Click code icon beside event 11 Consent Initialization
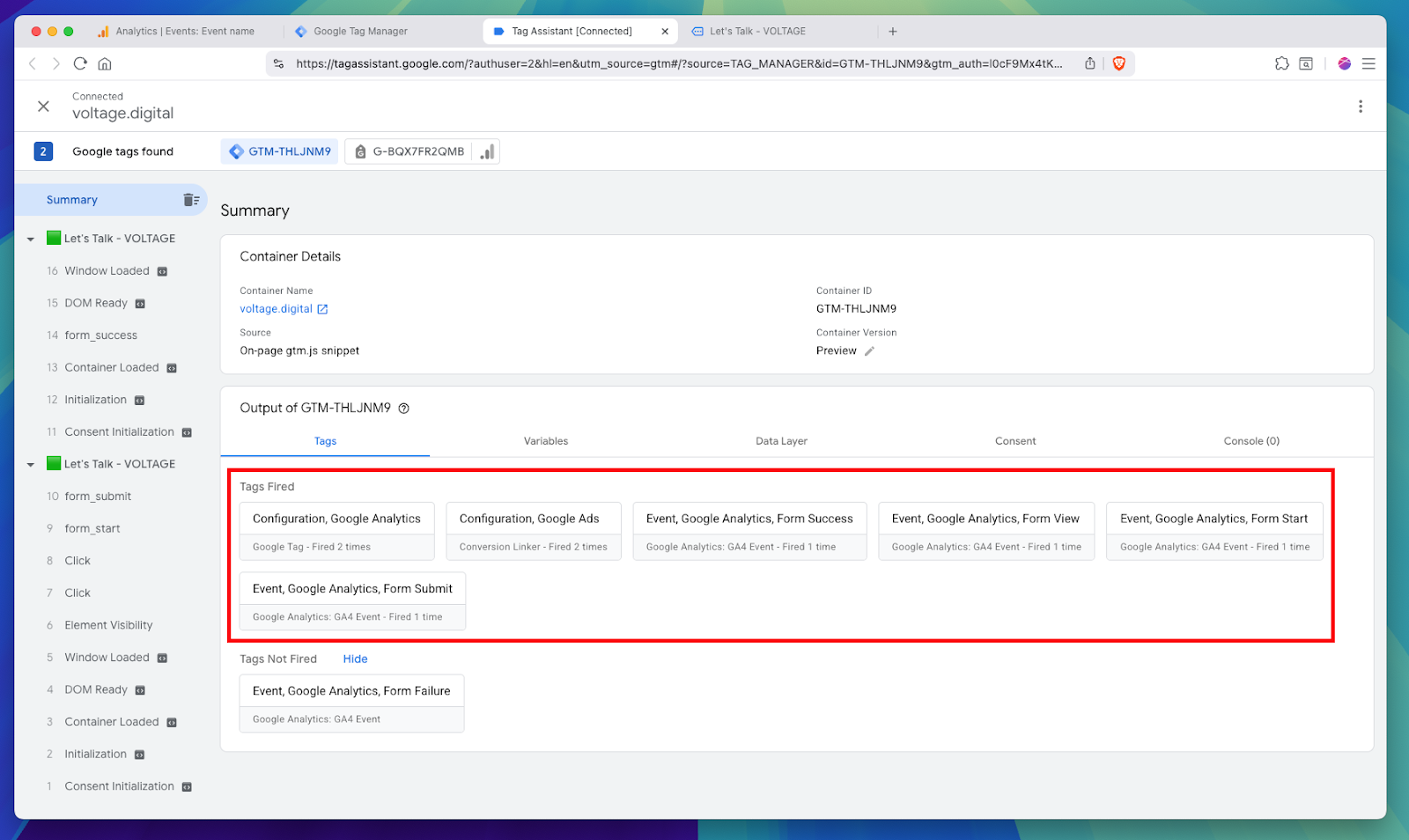Image resolution: width=1409 pixels, height=840 pixels. (187, 433)
